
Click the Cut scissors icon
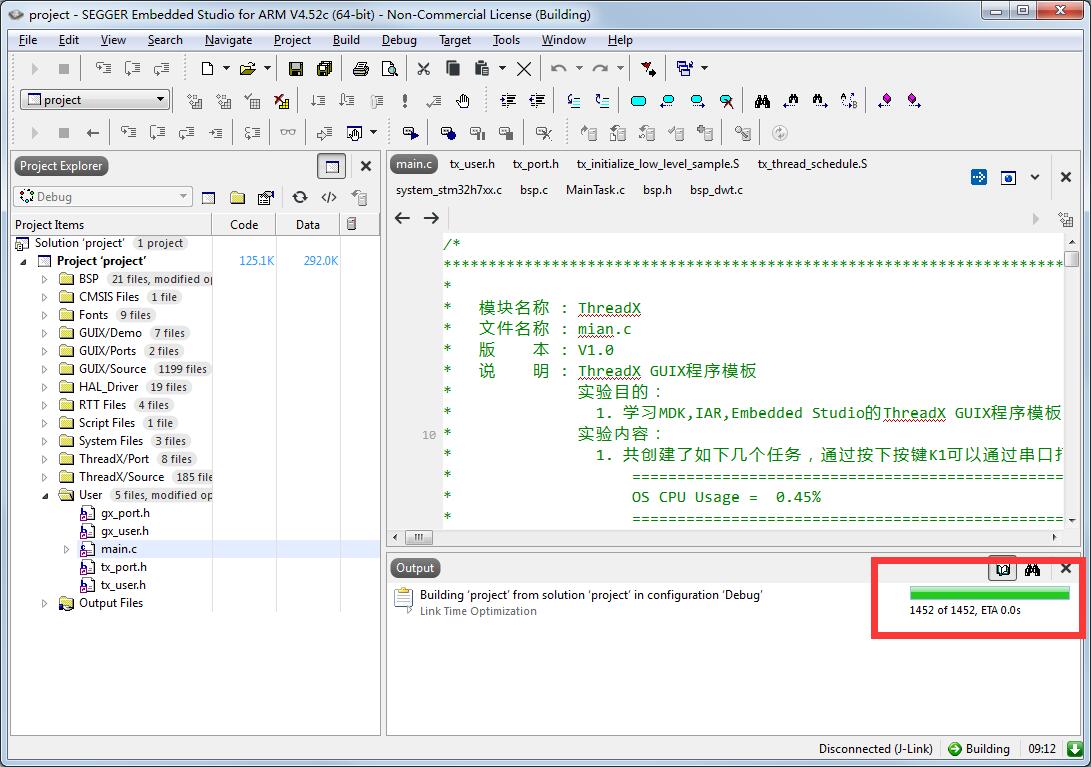point(424,68)
